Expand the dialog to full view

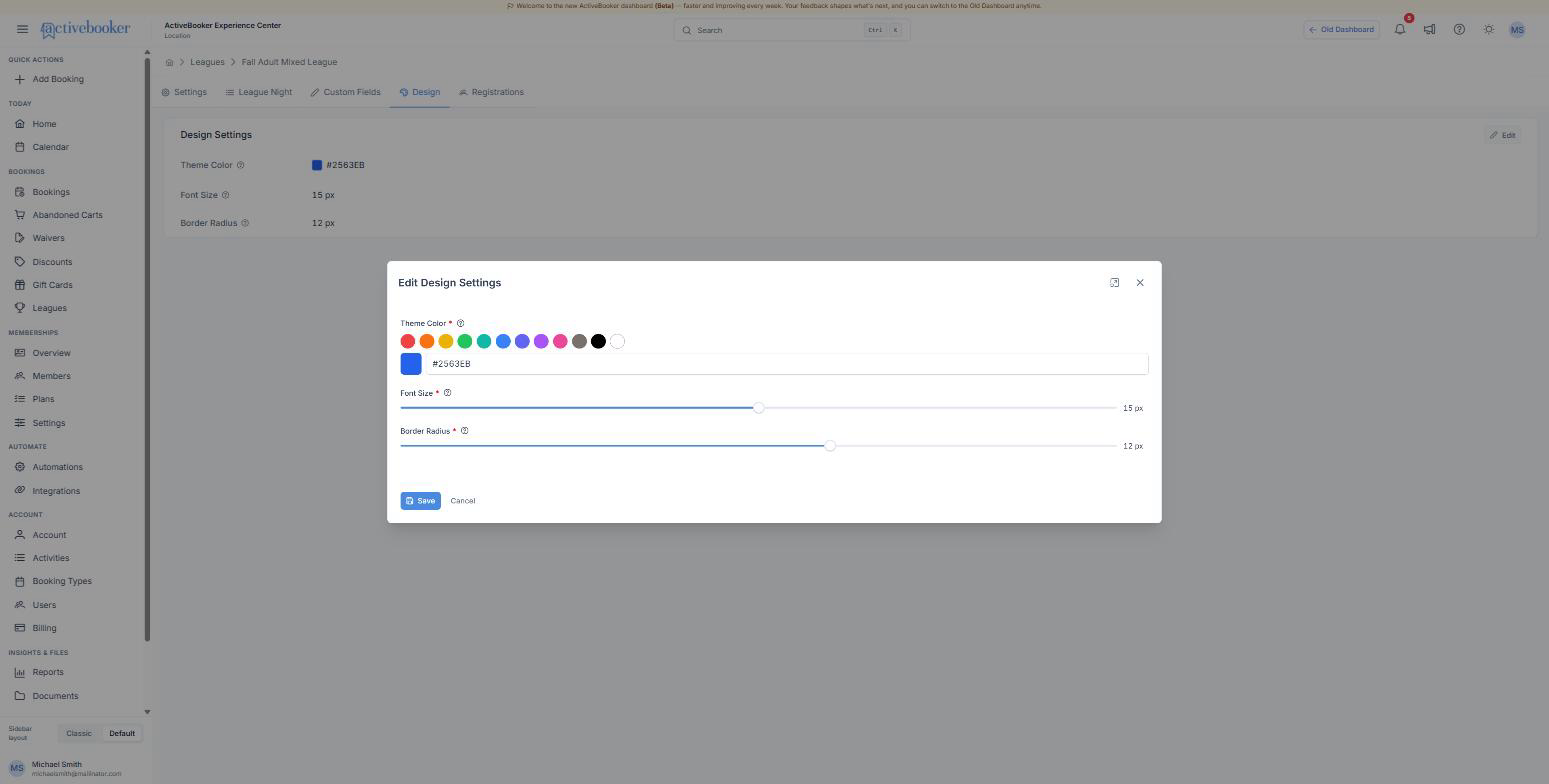point(1114,283)
